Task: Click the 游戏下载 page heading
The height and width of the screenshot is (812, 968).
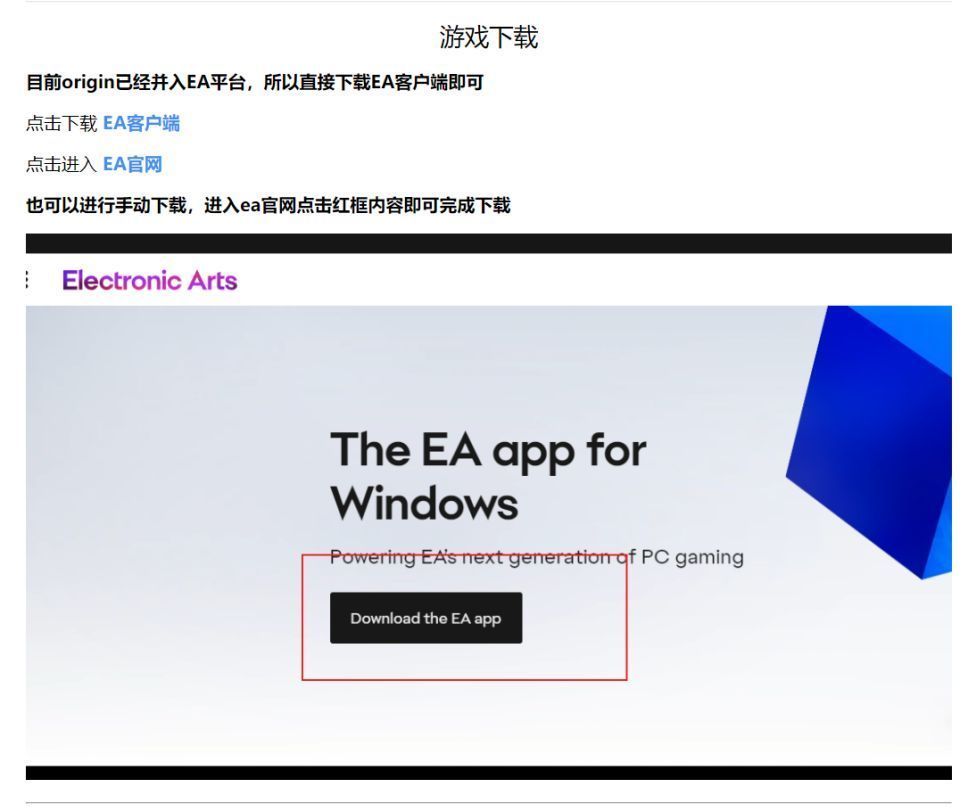Action: click(x=488, y=37)
